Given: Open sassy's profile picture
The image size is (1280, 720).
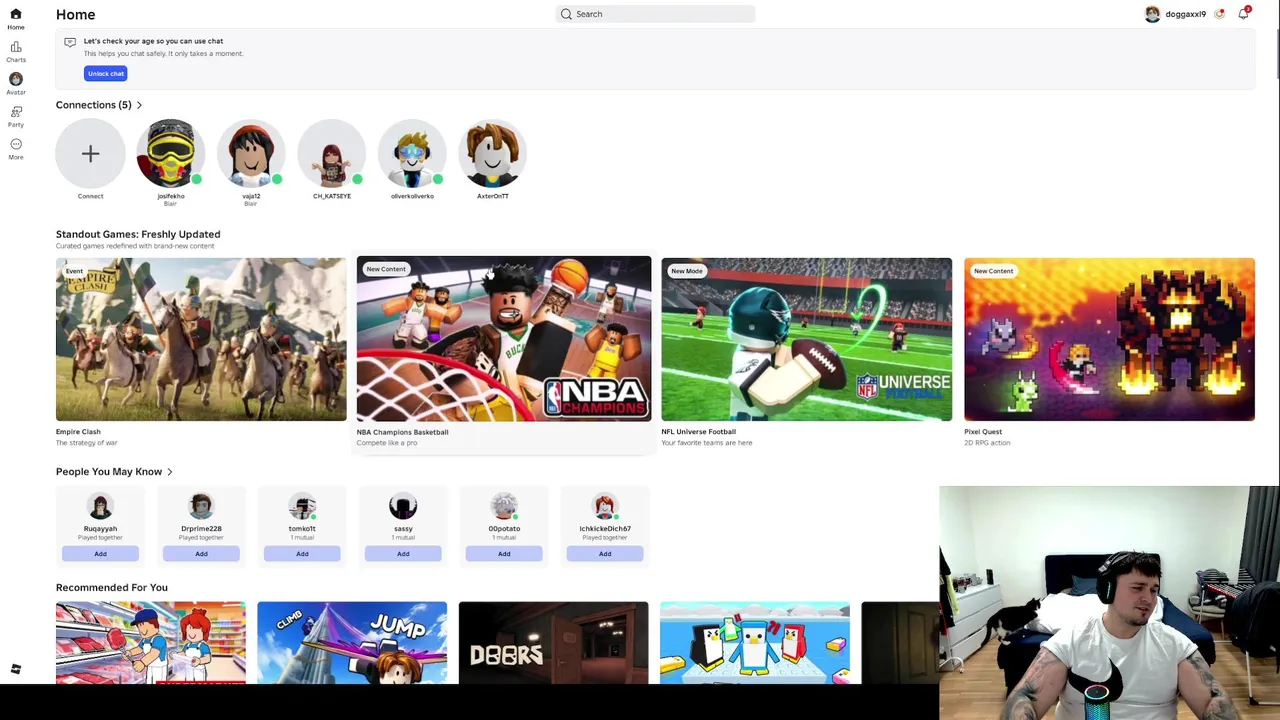Looking at the screenshot, I should point(403,507).
